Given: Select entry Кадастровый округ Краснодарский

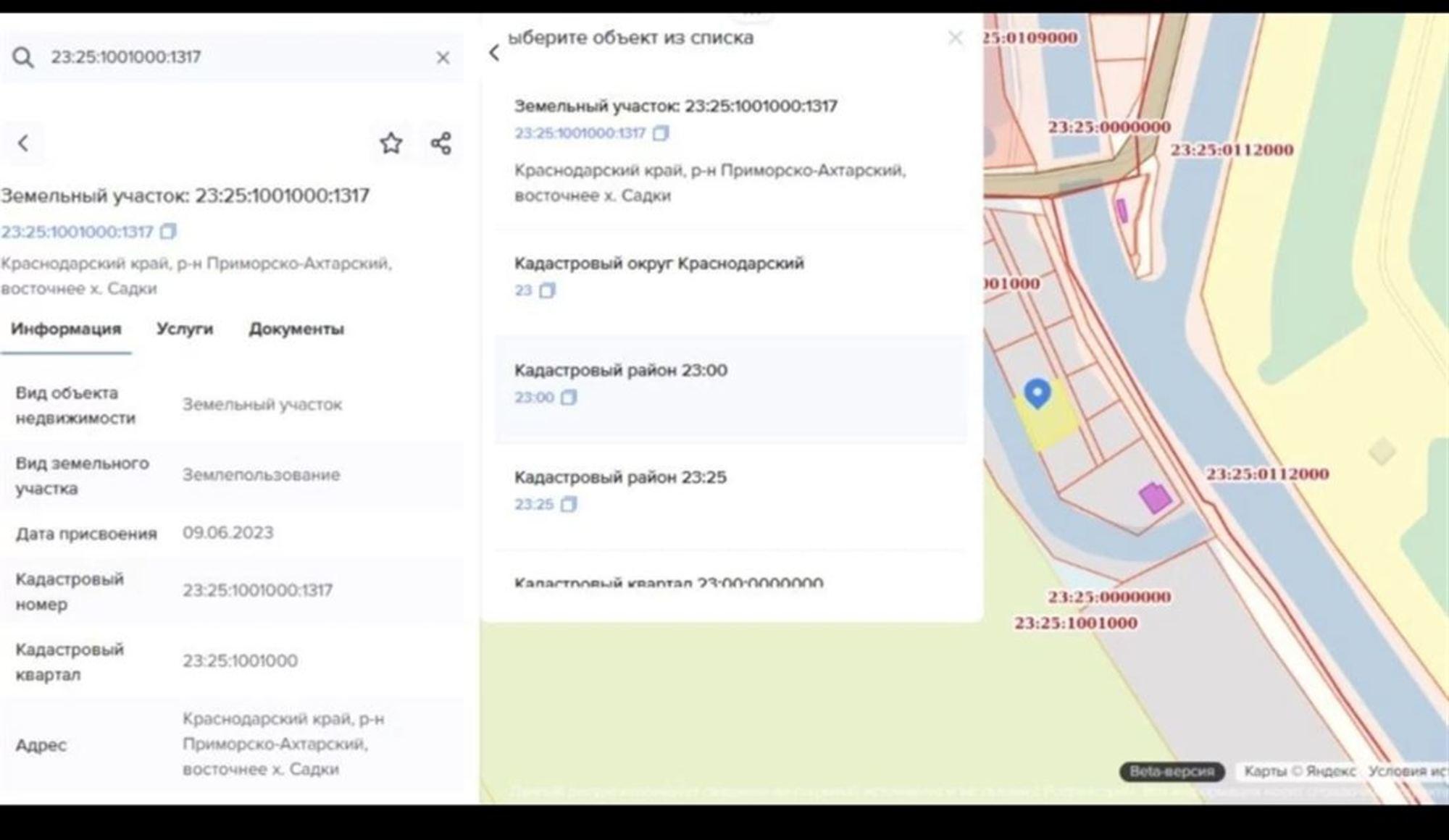Looking at the screenshot, I should point(659,264).
